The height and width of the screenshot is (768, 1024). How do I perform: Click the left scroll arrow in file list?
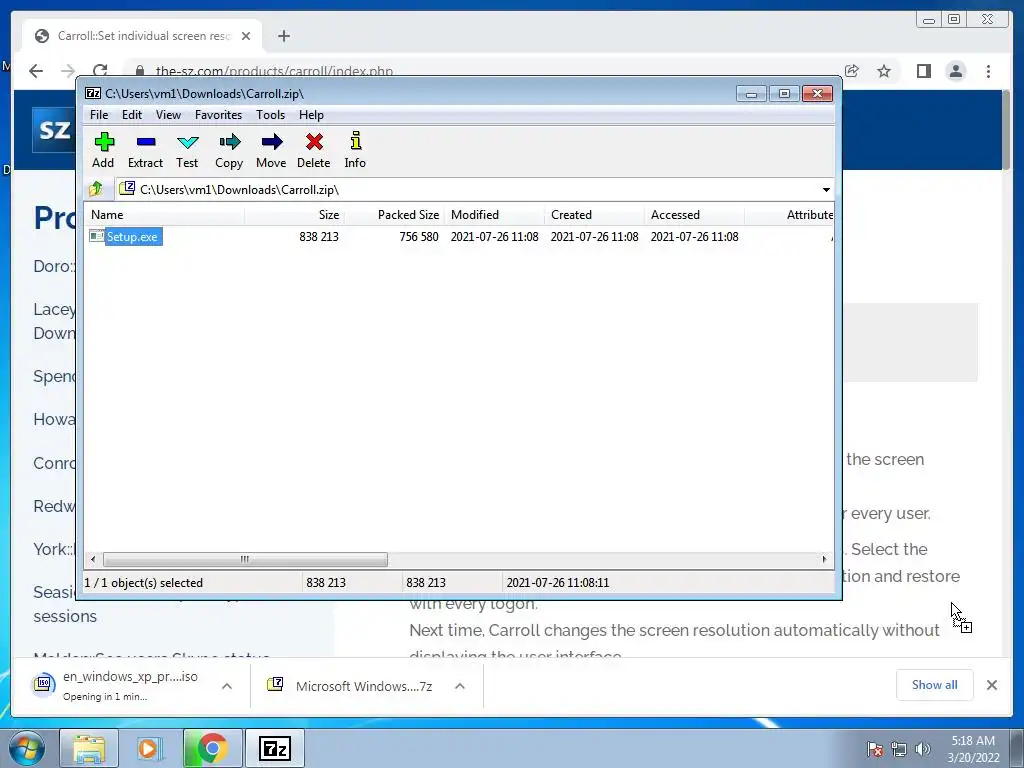tap(93, 560)
